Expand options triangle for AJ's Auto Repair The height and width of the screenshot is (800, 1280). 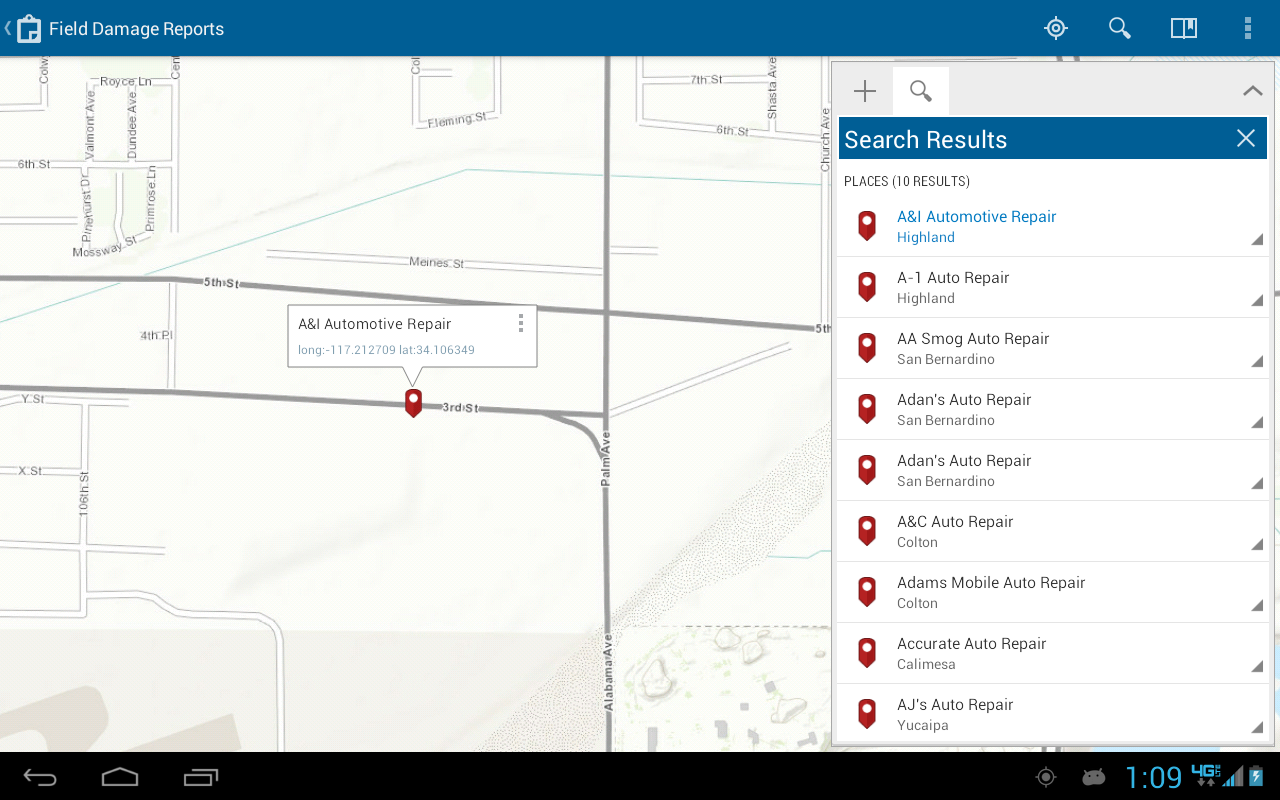coord(1257,728)
